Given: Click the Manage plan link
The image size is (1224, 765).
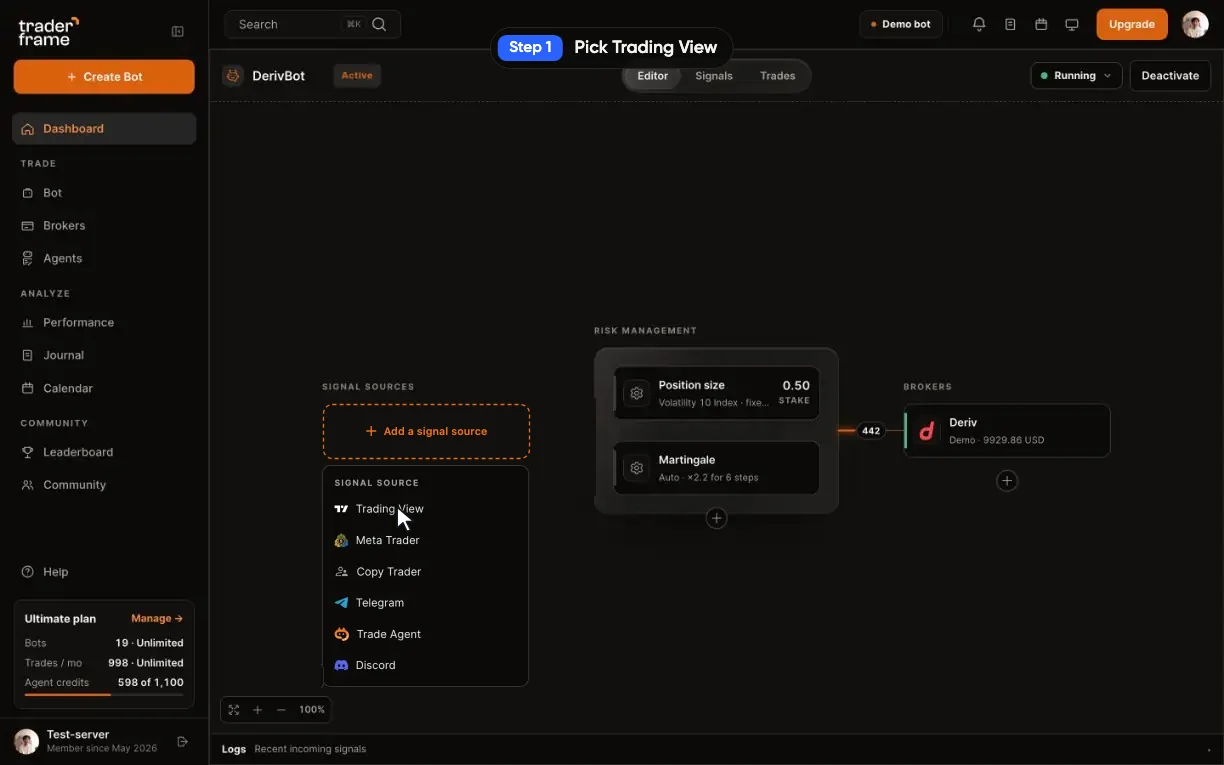Looking at the screenshot, I should coord(157,619).
